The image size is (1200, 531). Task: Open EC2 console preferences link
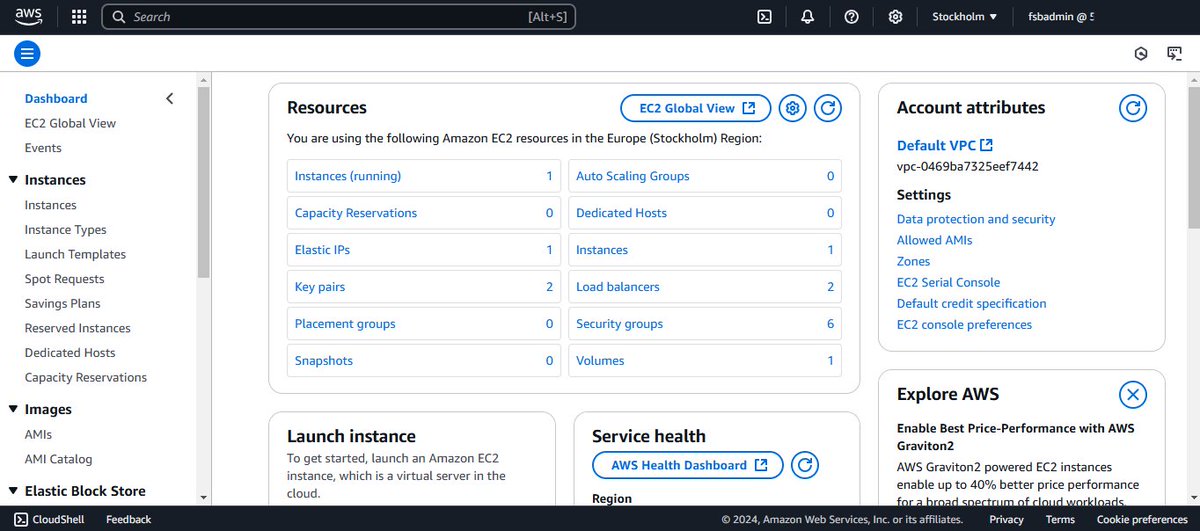(964, 325)
